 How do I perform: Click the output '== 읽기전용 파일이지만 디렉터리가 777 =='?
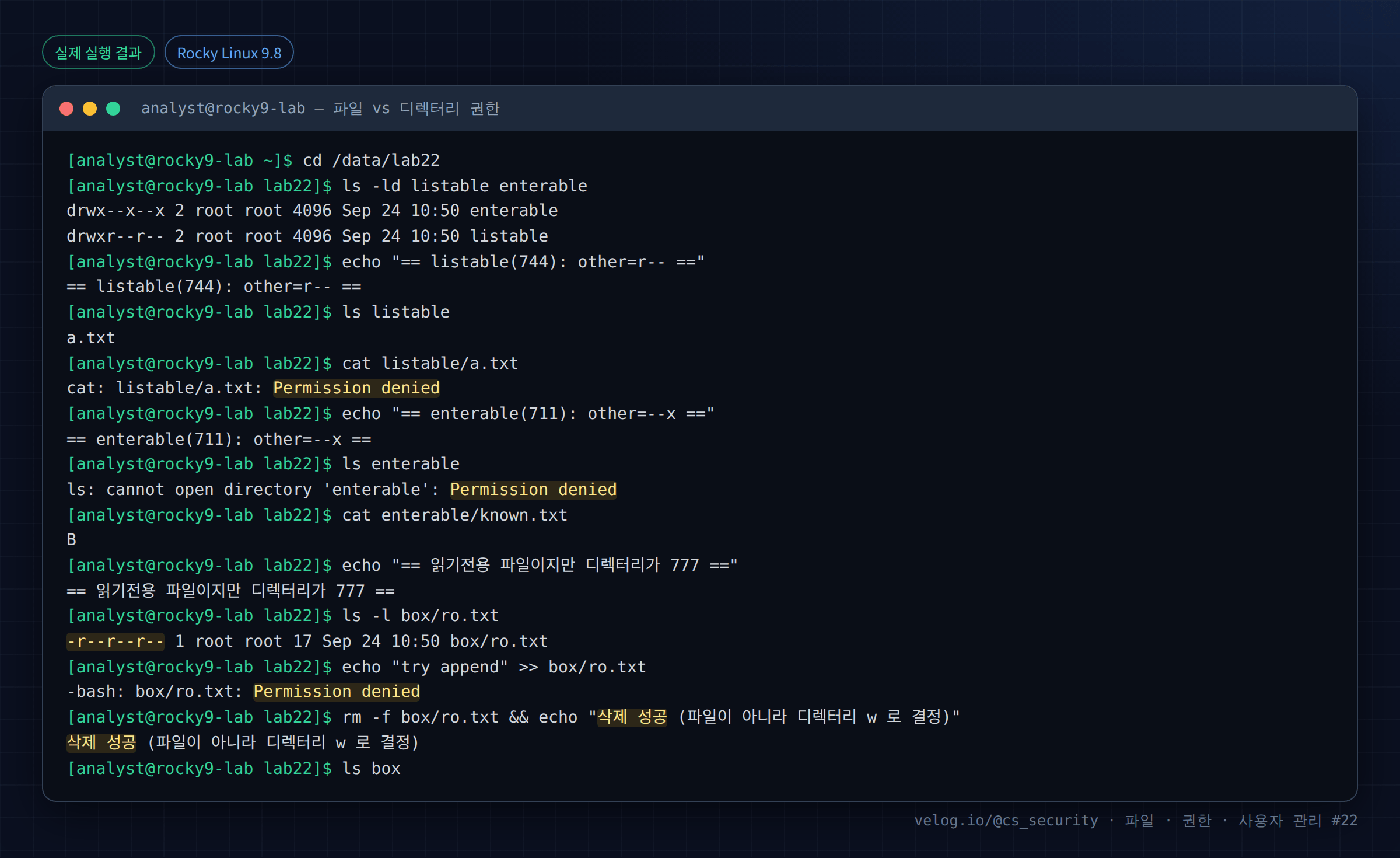[231, 591]
